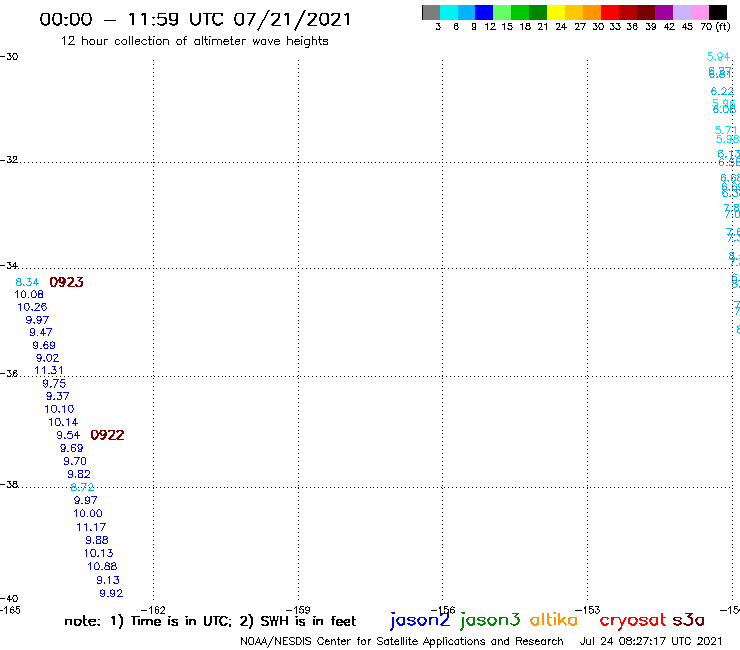740x650 pixels.
Task: Select the -165 longitude axis label
Action: (x=10, y=610)
